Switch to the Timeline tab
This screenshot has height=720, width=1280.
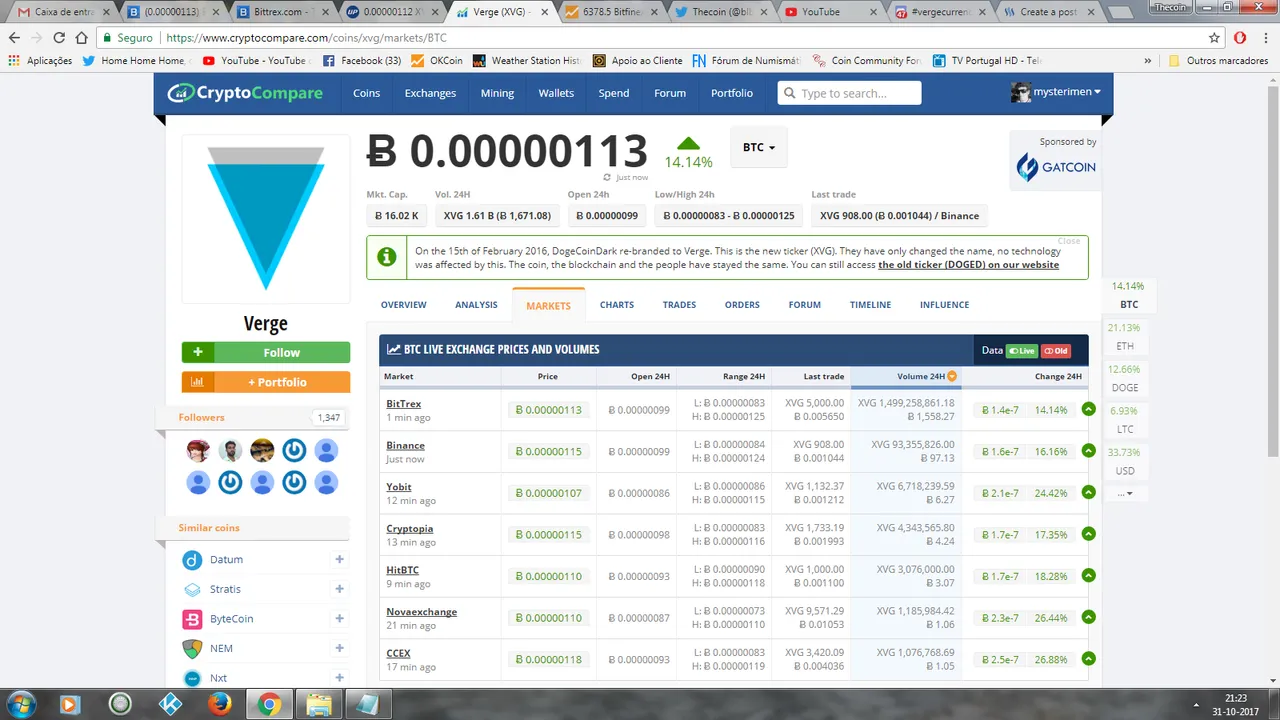tap(870, 304)
